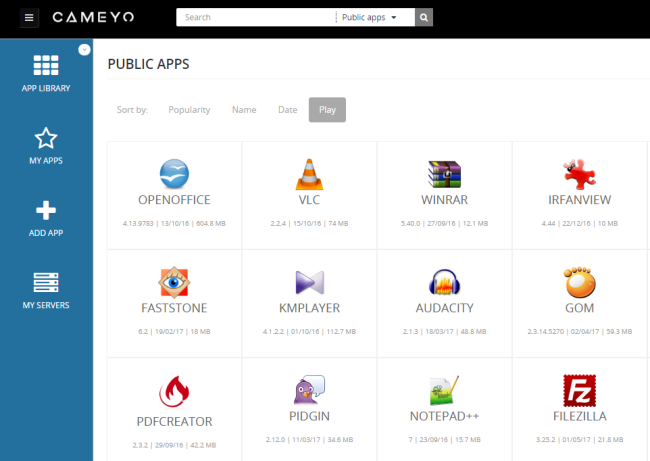Click the FastStone eye icon
The width and height of the screenshot is (650, 461).
pos(174,282)
